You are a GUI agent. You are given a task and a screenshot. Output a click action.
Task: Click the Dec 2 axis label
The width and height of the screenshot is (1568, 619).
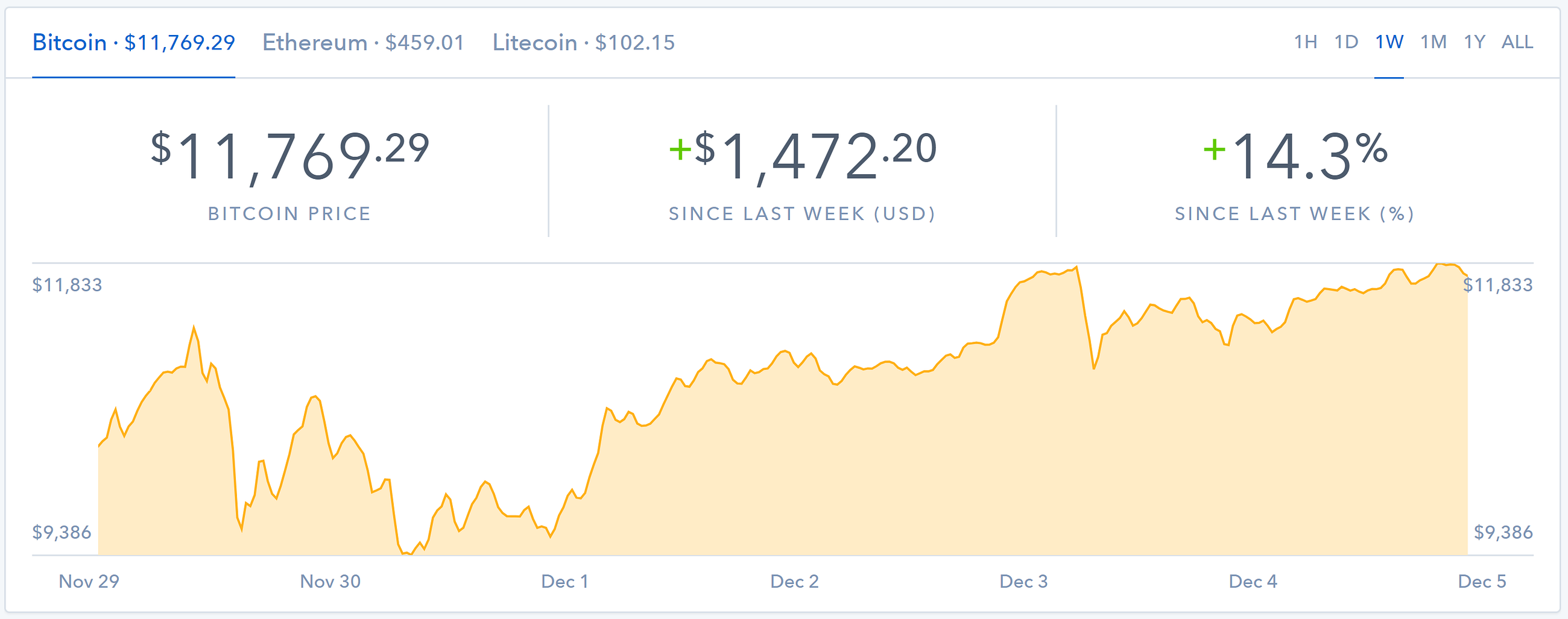[794, 581]
